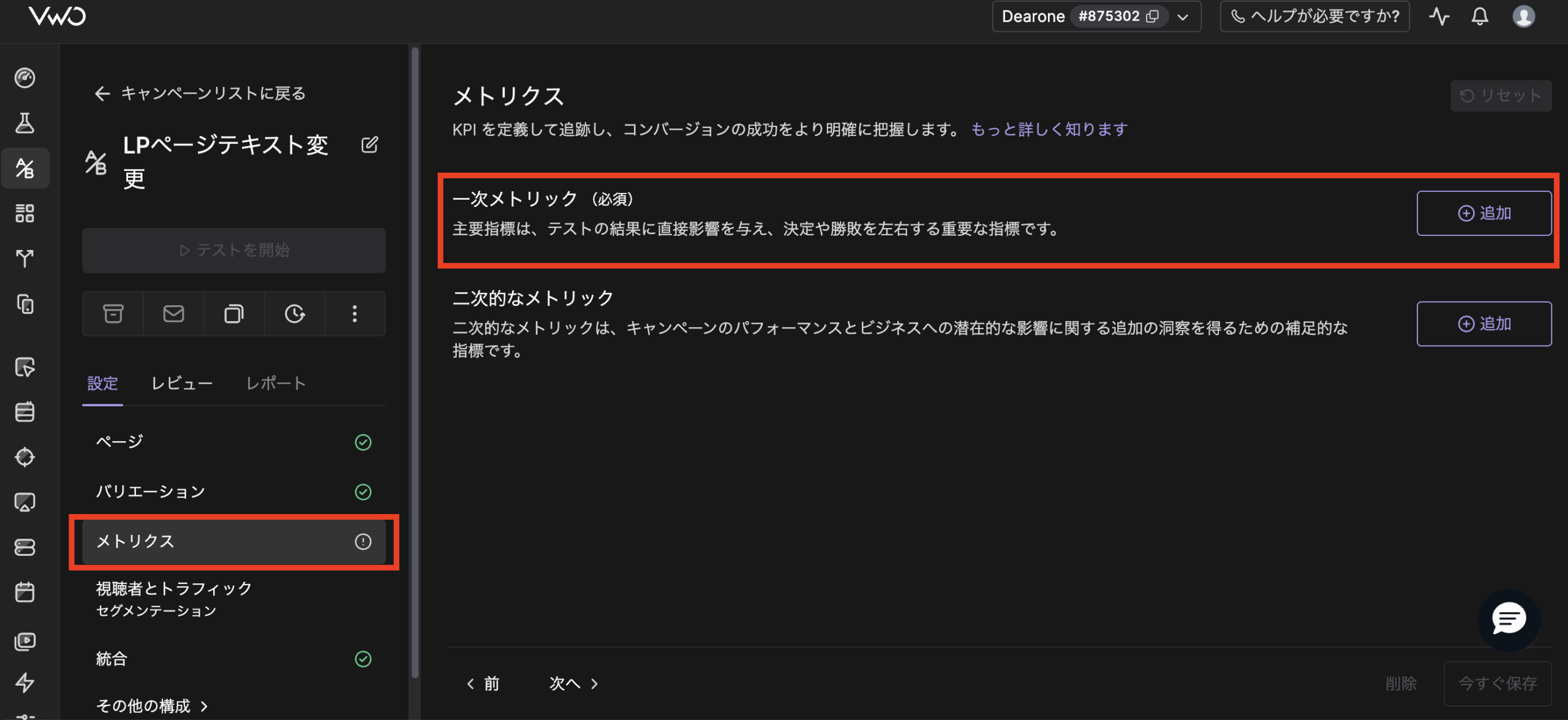
Task: Open the A/B testing section in the sidebar
Action: [25, 168]
